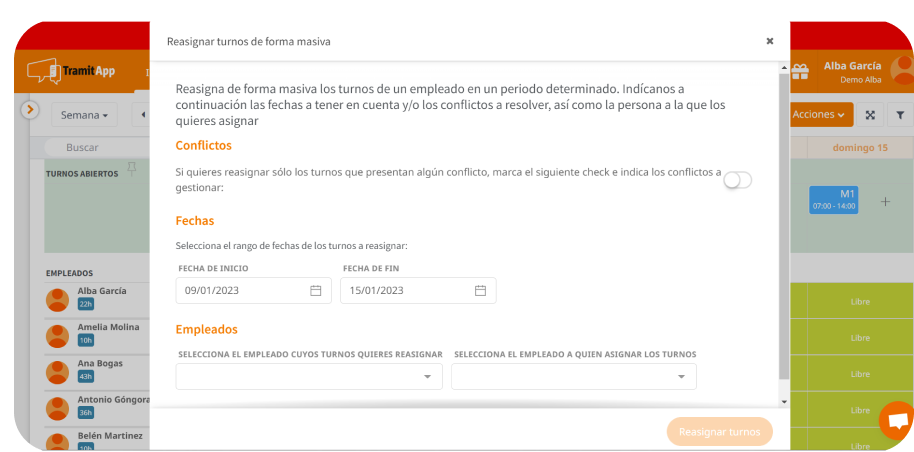Open the Acciones menu
Viewport: 914px width, 452px height.
[x=819, y=115]
